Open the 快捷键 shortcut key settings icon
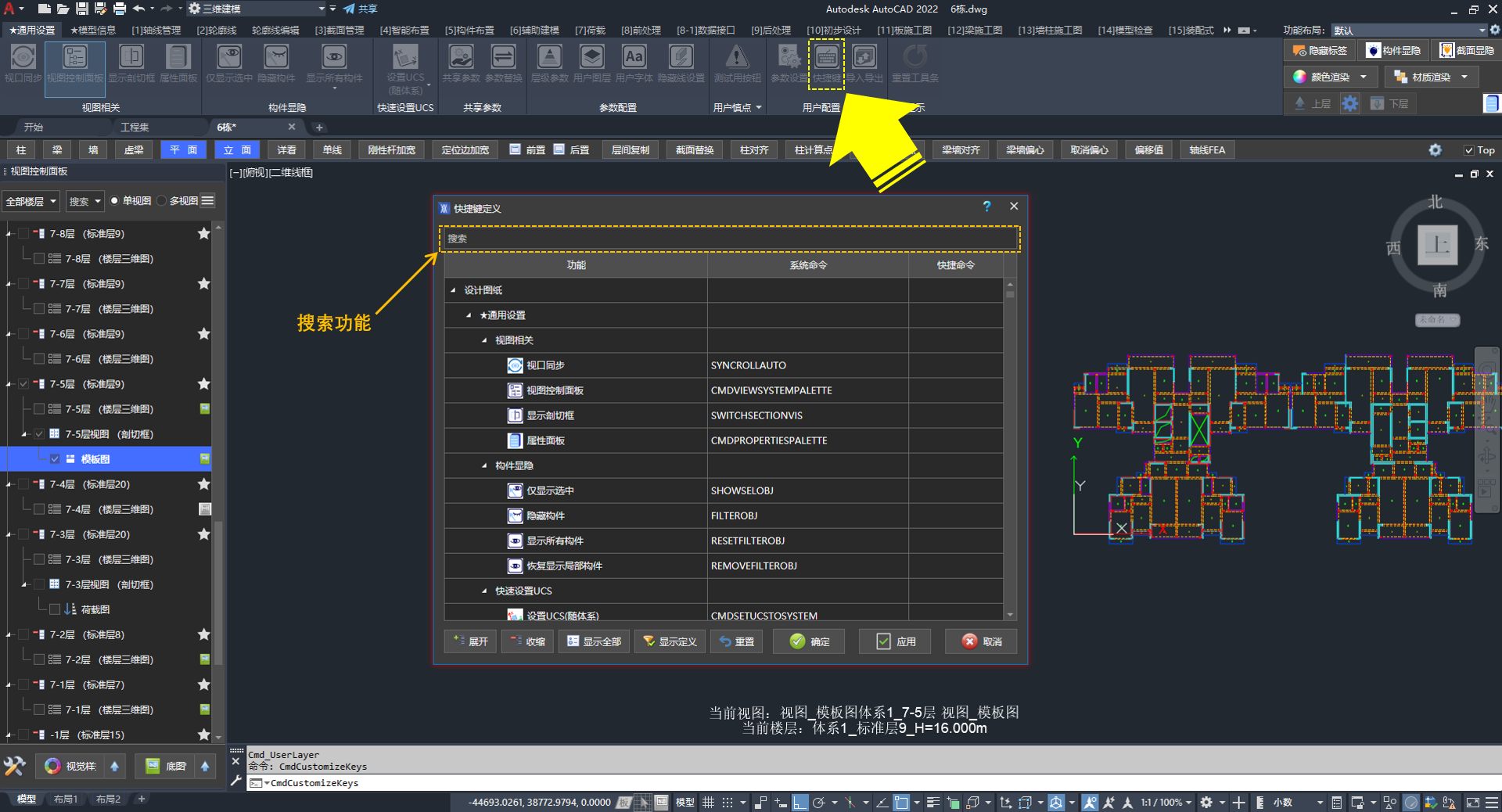Image resolution: width=1502 pixels, height=812 pixels. click(826, 63)
